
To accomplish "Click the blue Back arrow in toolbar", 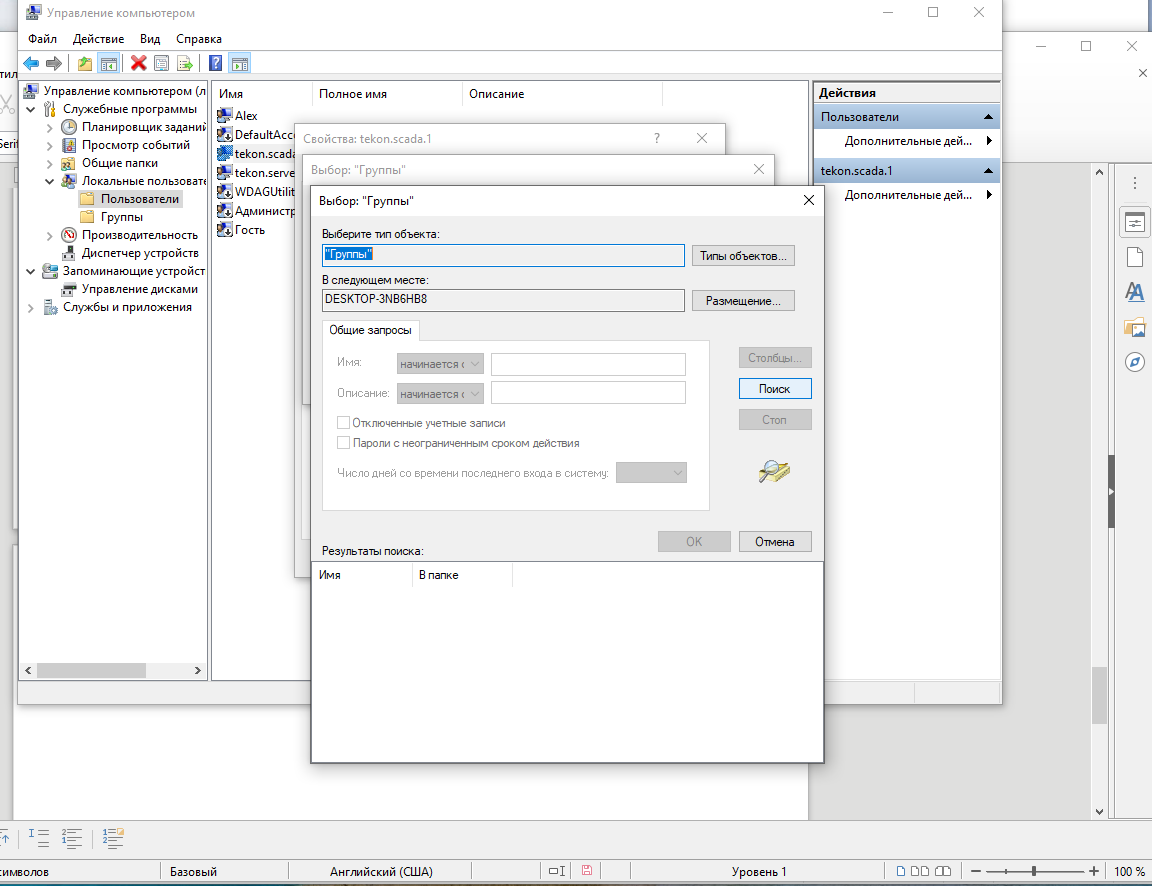I will pyautogui.click(x=31, y=64).
